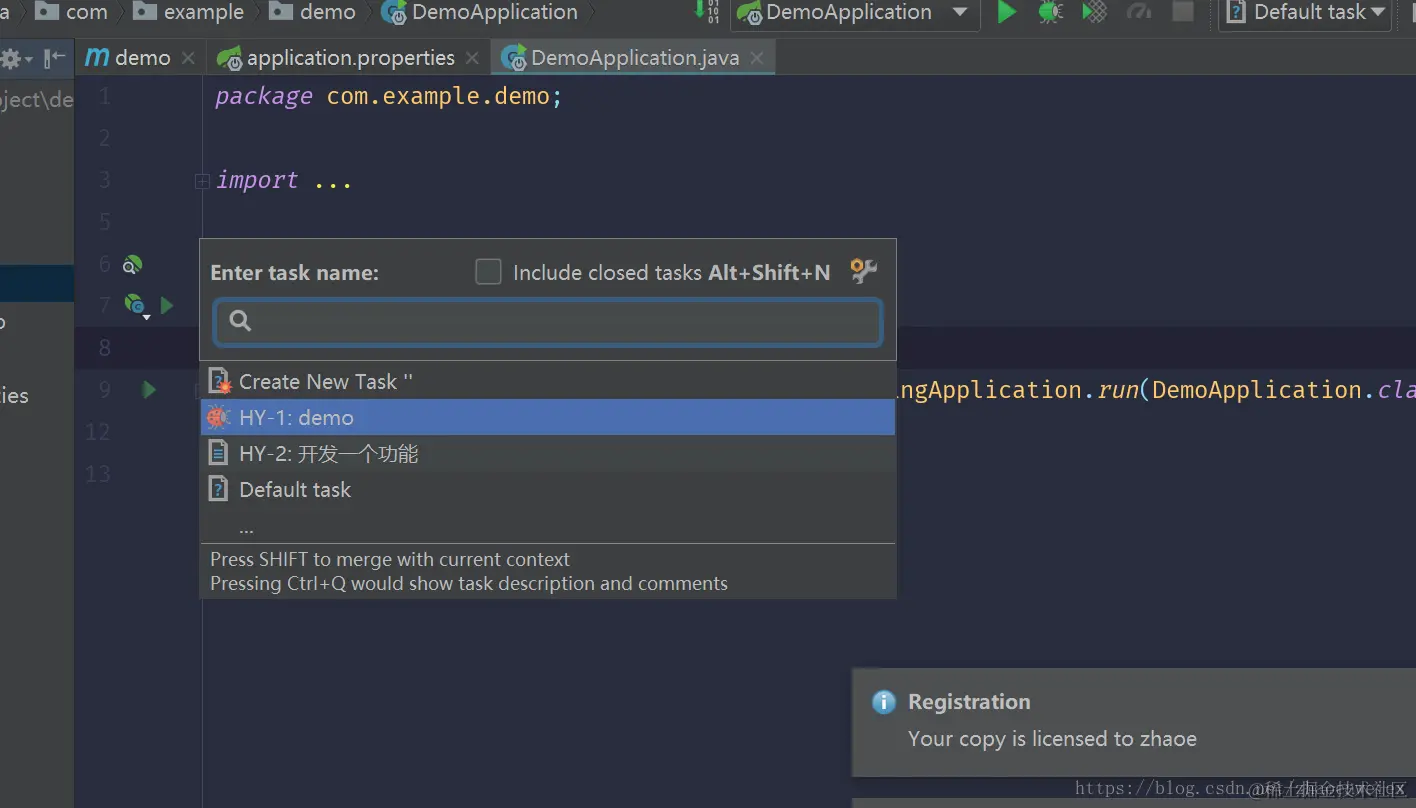Screen dimensions: 1416x808
Task: Click the profiler gauge icon in toolbar
Action: [1138, 12]
